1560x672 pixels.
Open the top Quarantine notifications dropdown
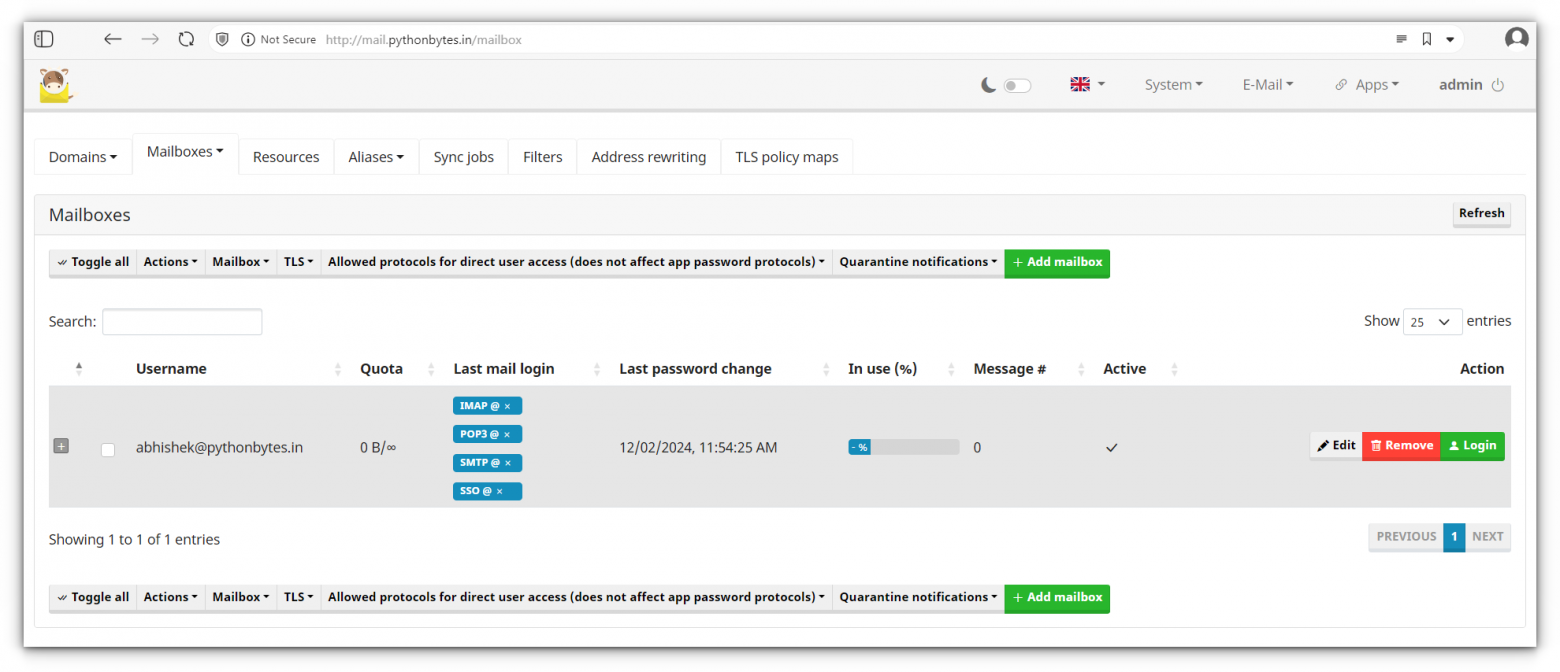tap(918, 262)
